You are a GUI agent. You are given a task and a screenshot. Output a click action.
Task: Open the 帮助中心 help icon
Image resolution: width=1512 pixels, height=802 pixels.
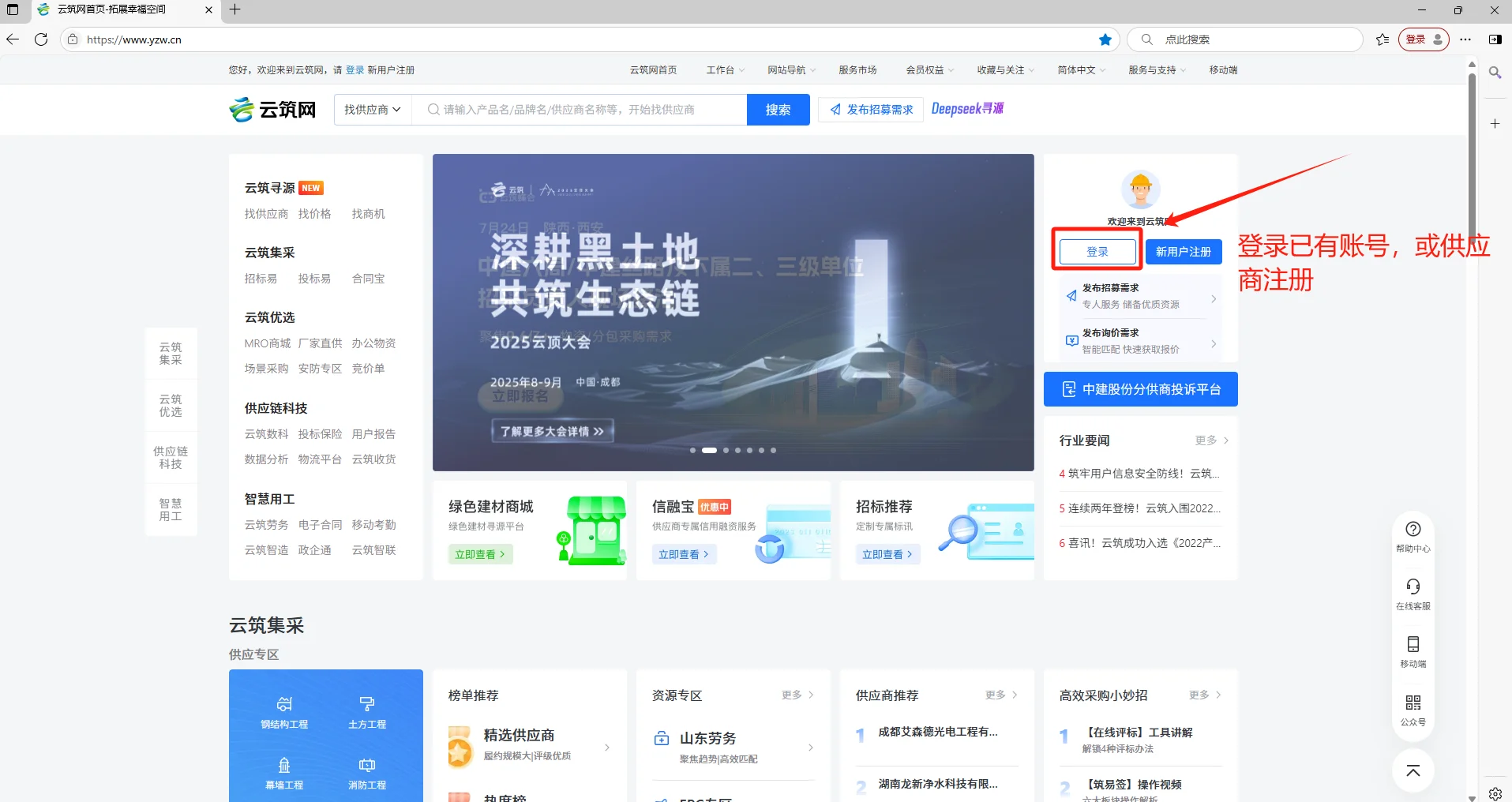(x=1413, y=529)
